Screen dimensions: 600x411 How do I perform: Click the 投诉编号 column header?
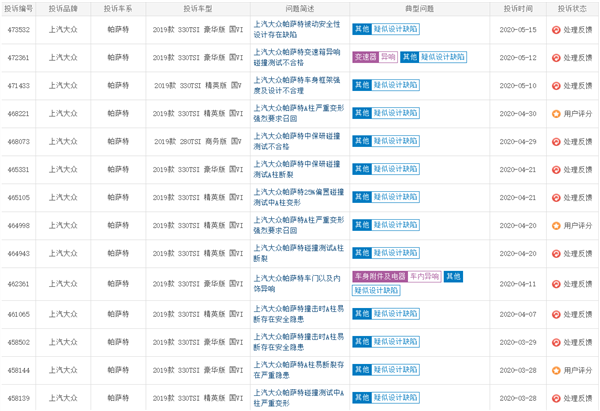[19, 8]
